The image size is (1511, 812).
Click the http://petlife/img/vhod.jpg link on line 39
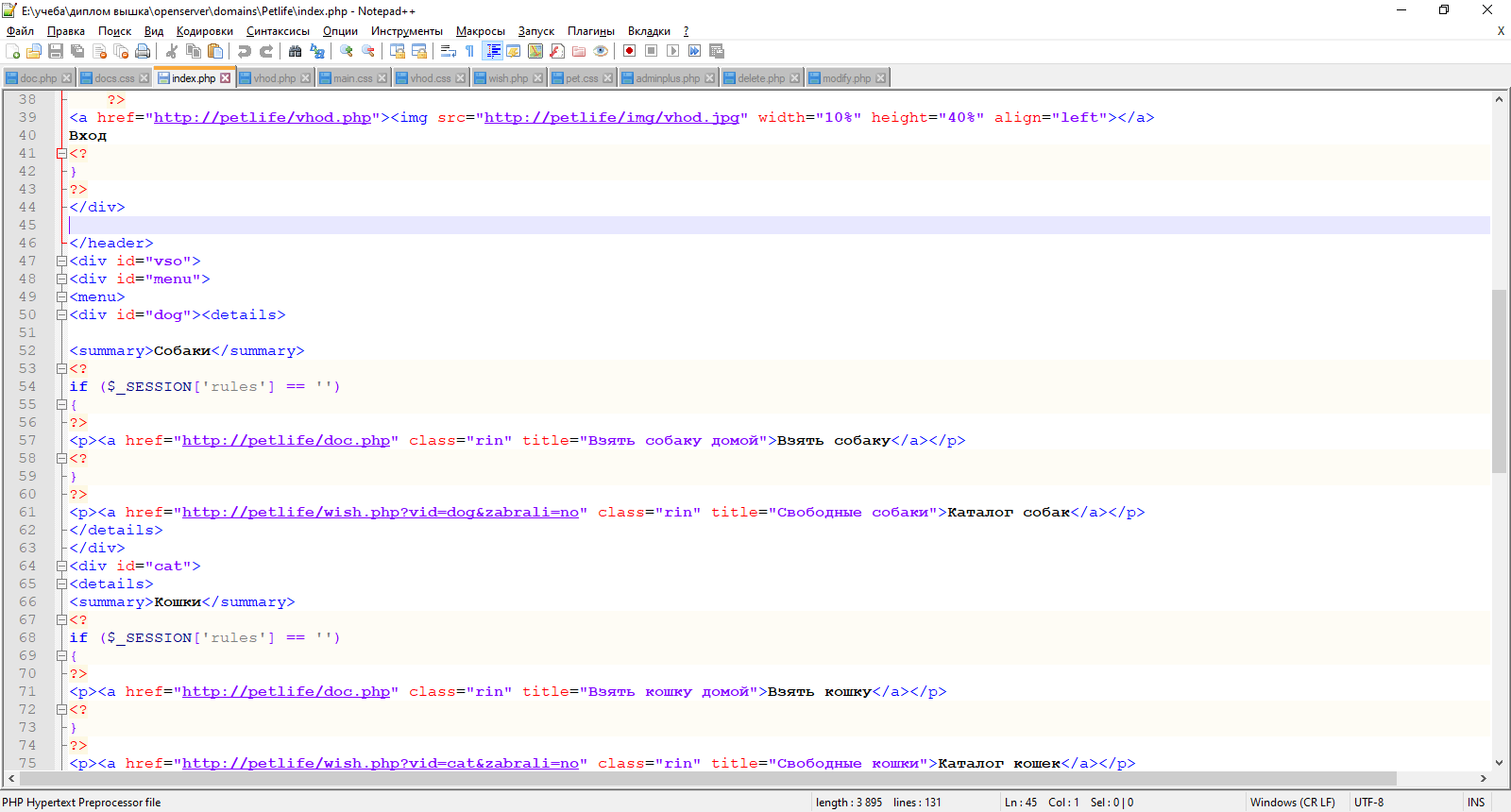pyautogui.click(x=612, y=117)
